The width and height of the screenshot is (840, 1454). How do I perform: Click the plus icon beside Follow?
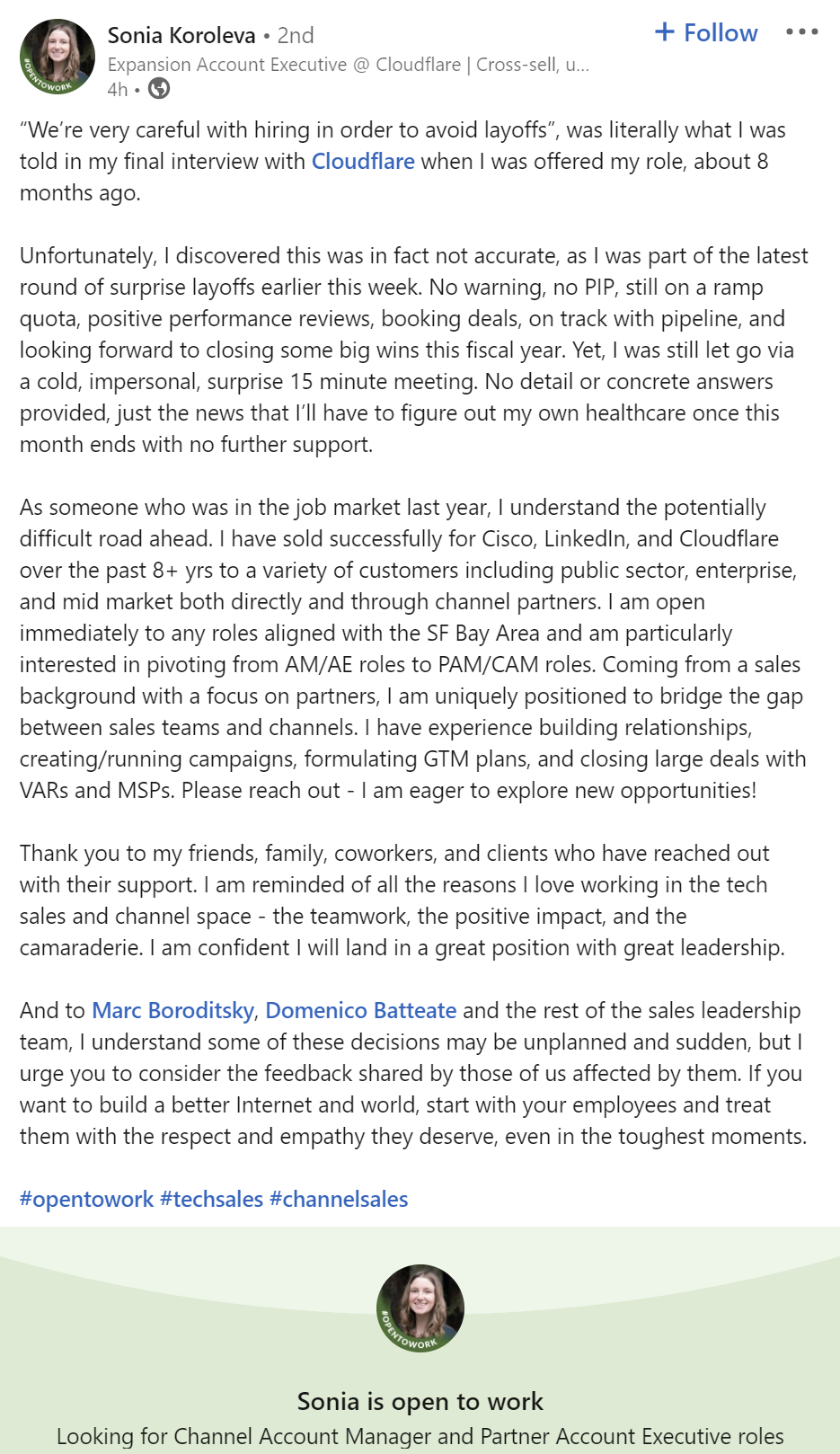pos(665,32)
